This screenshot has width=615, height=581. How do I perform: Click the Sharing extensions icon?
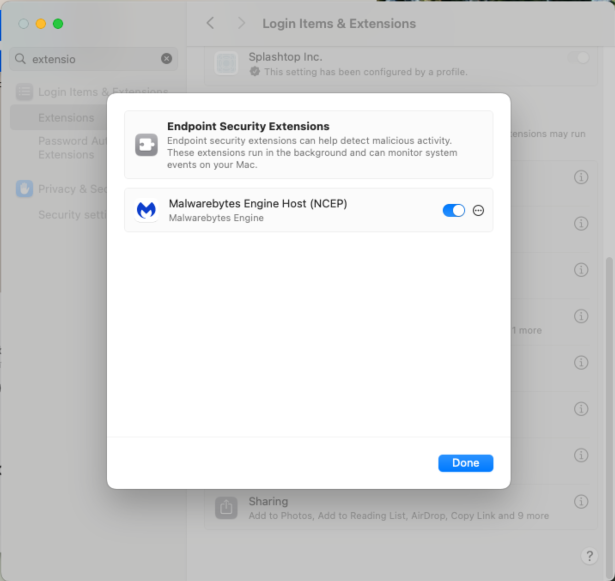pos(226,508)
